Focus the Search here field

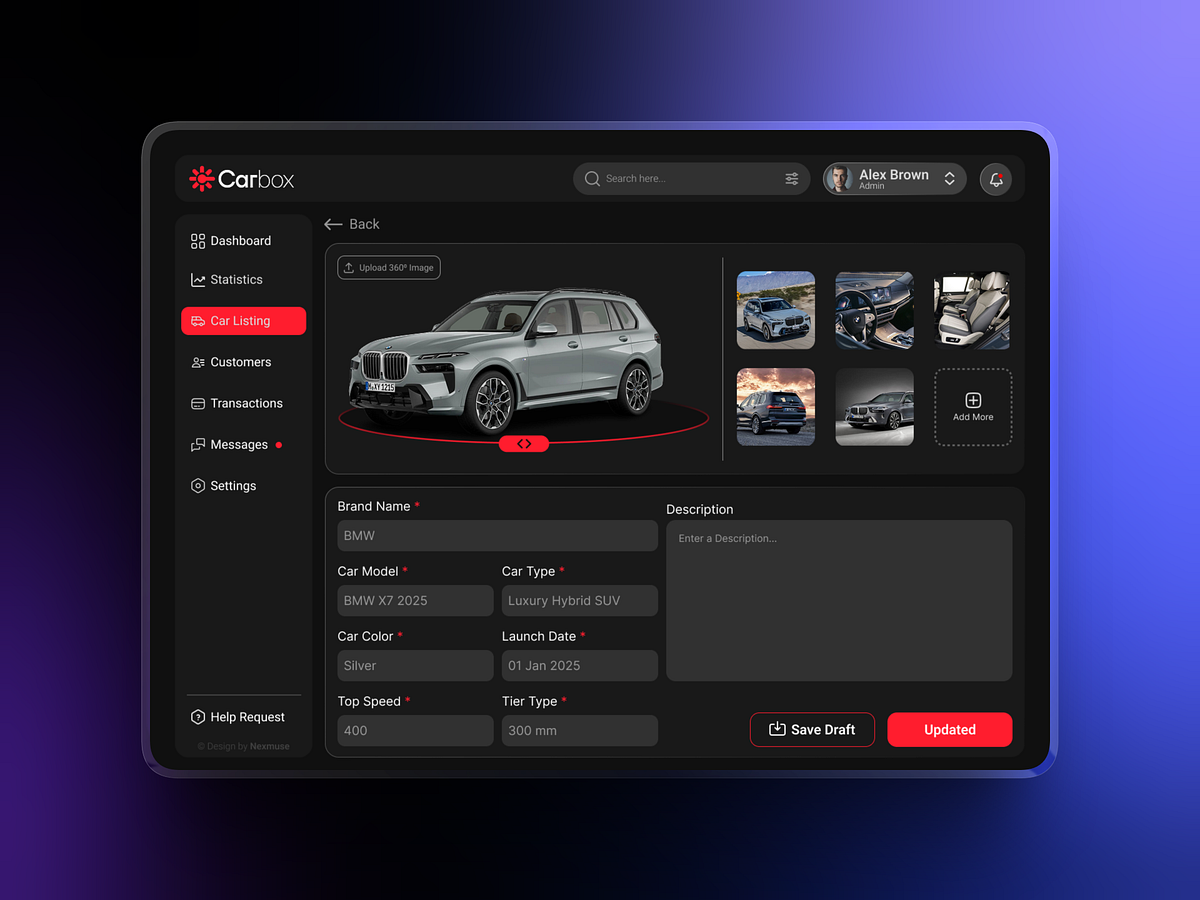coord(691,179)
